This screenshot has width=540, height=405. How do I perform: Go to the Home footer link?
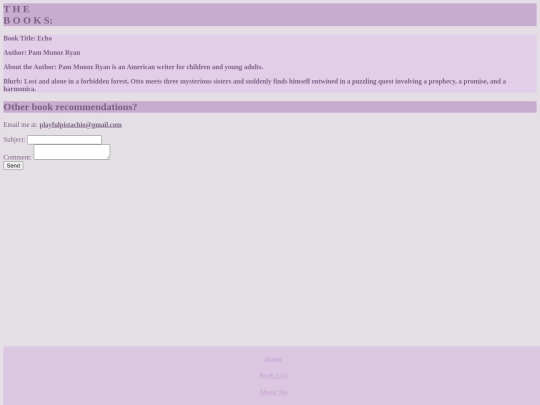coord(273,359)
